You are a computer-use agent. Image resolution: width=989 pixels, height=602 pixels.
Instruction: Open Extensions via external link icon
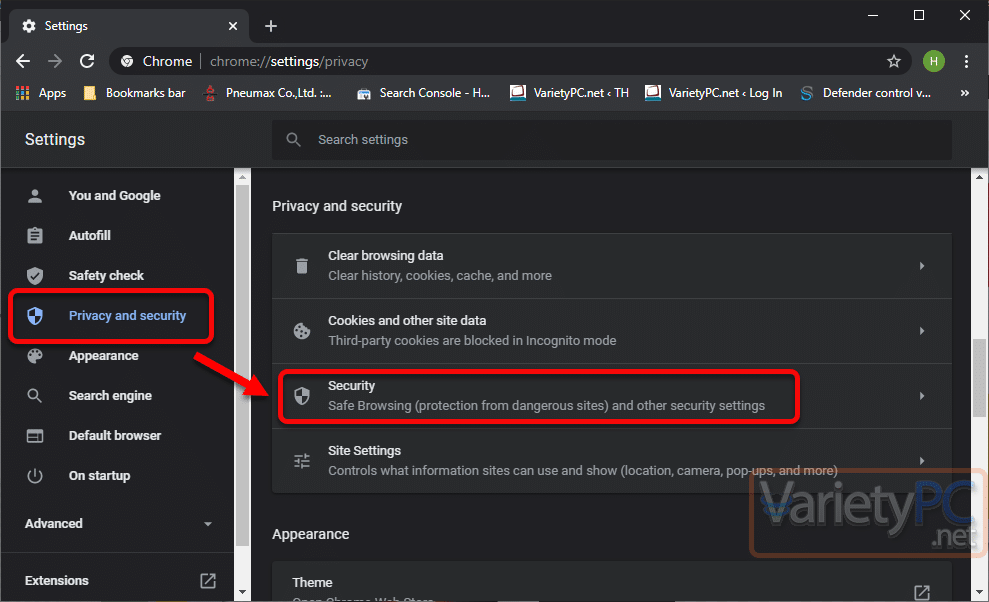(x=208, y=581)
